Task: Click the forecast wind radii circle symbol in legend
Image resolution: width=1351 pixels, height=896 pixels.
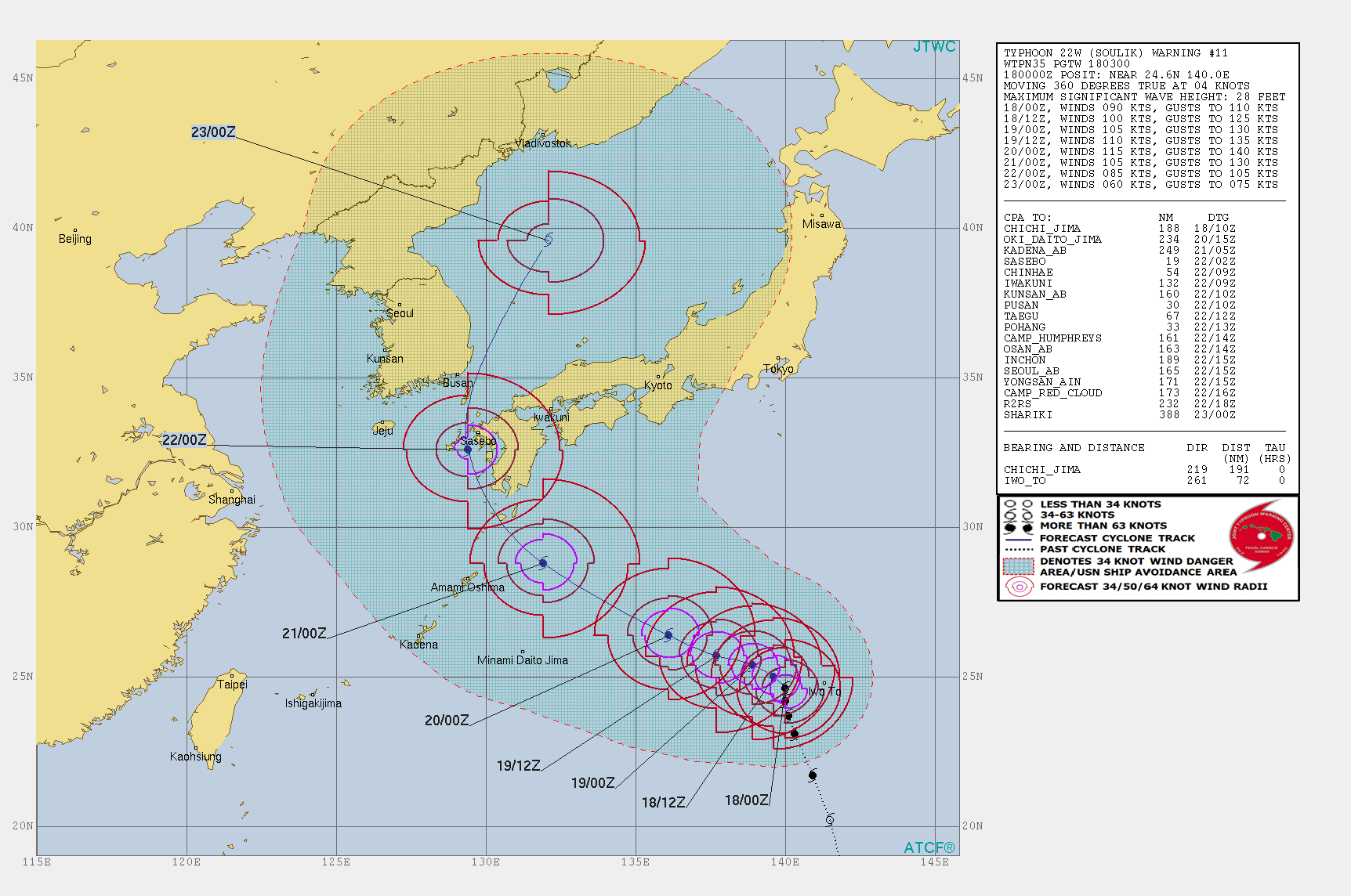Action: 1019,587
